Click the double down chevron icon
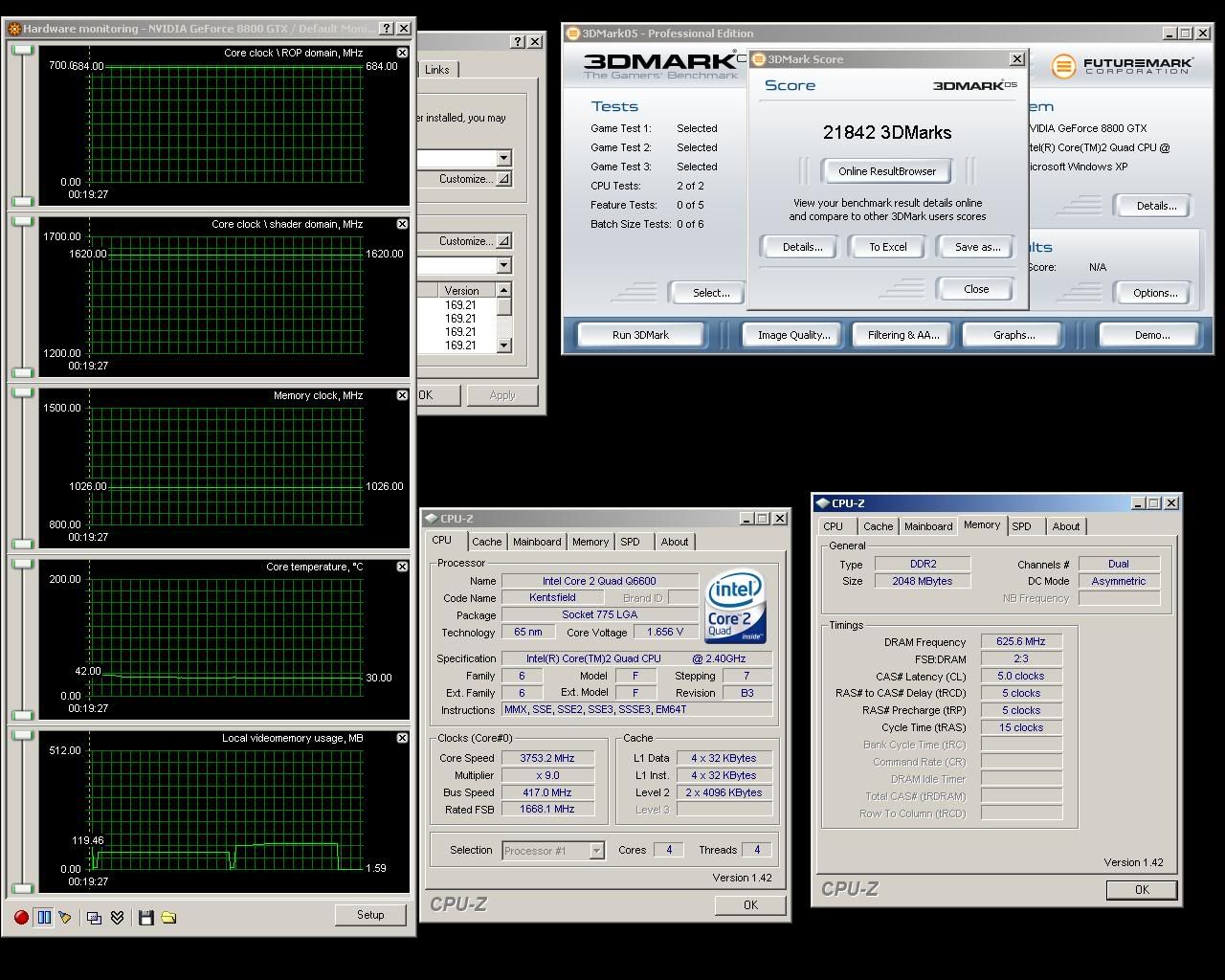The width and height of the screenshot is (1225, 980). (117, 917)
